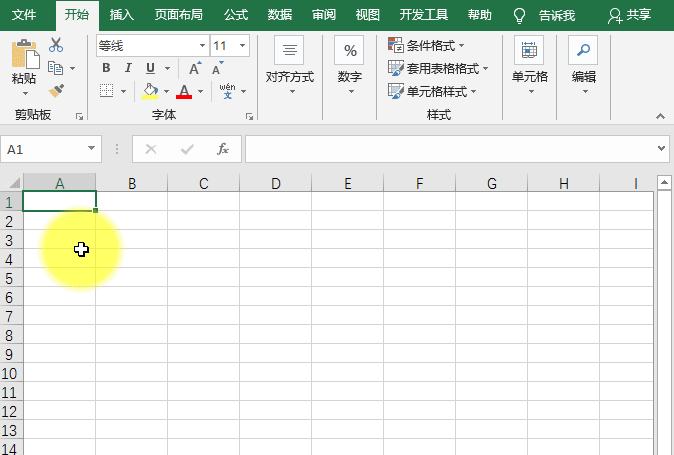Screen dimensions: 674x455
Task: Switch to the View (视图) tab
Action: pyautogui.click(x=368, y=15)
